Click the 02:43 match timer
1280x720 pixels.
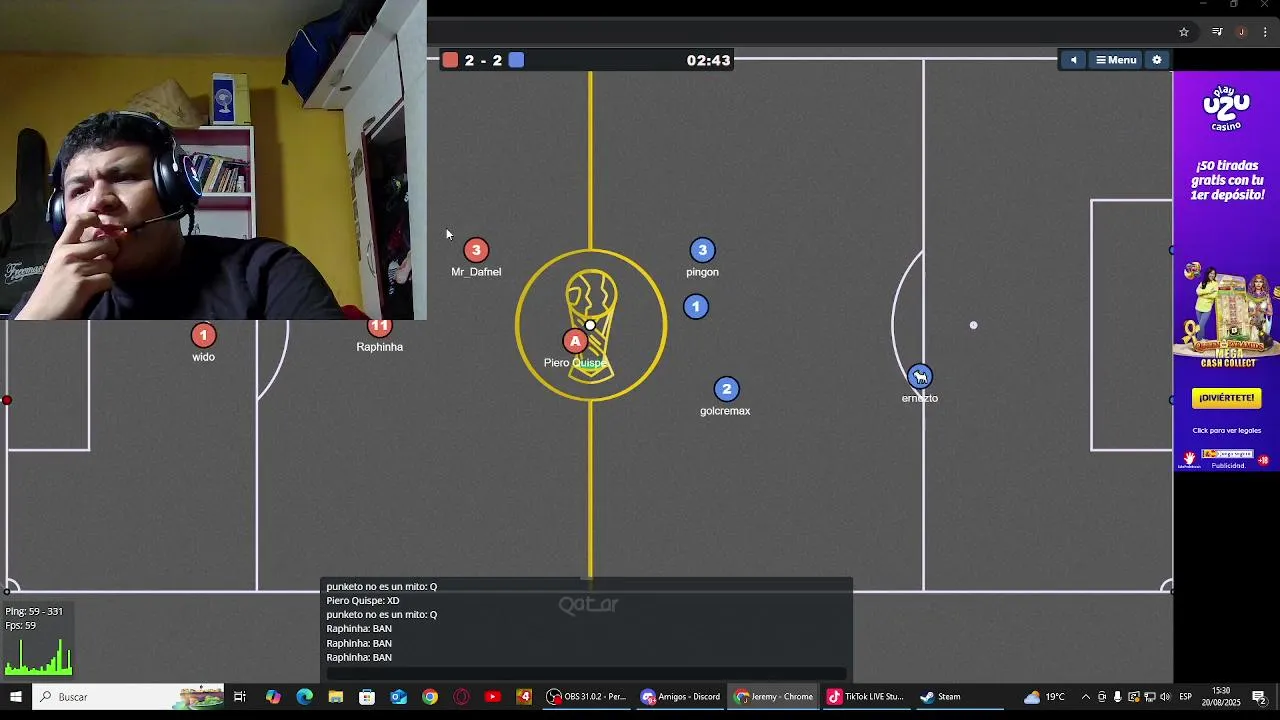(708, 60)
